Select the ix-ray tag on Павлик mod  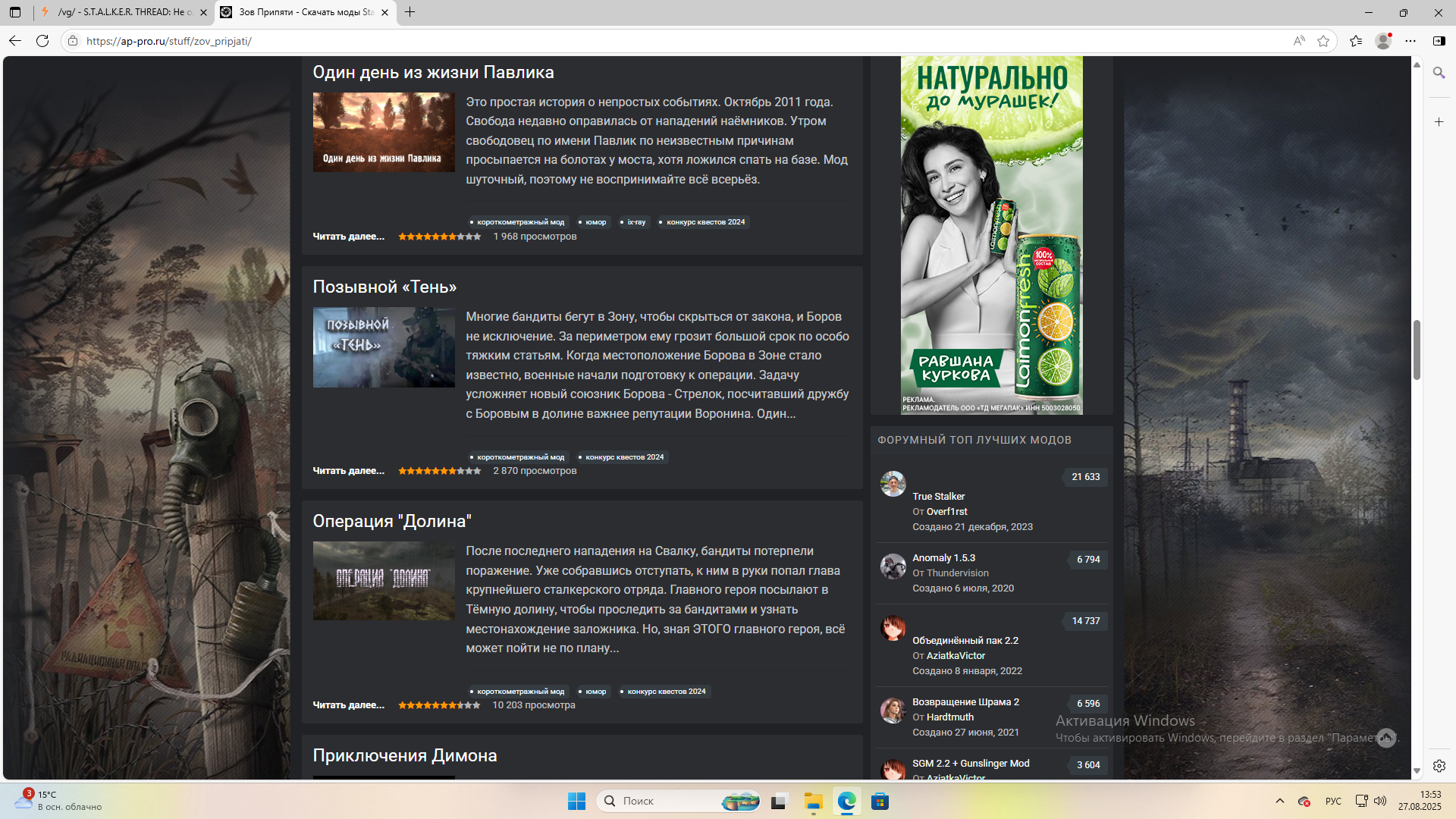point(635,222)
